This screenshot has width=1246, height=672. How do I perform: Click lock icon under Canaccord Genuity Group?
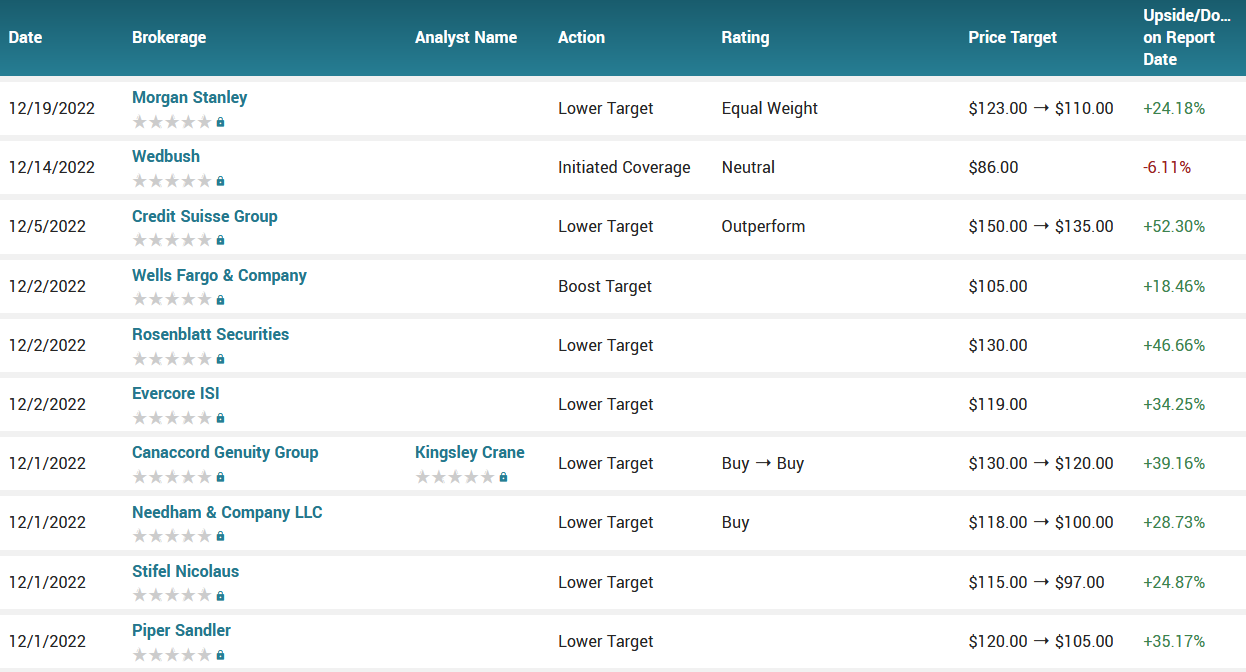click(220, 477)
